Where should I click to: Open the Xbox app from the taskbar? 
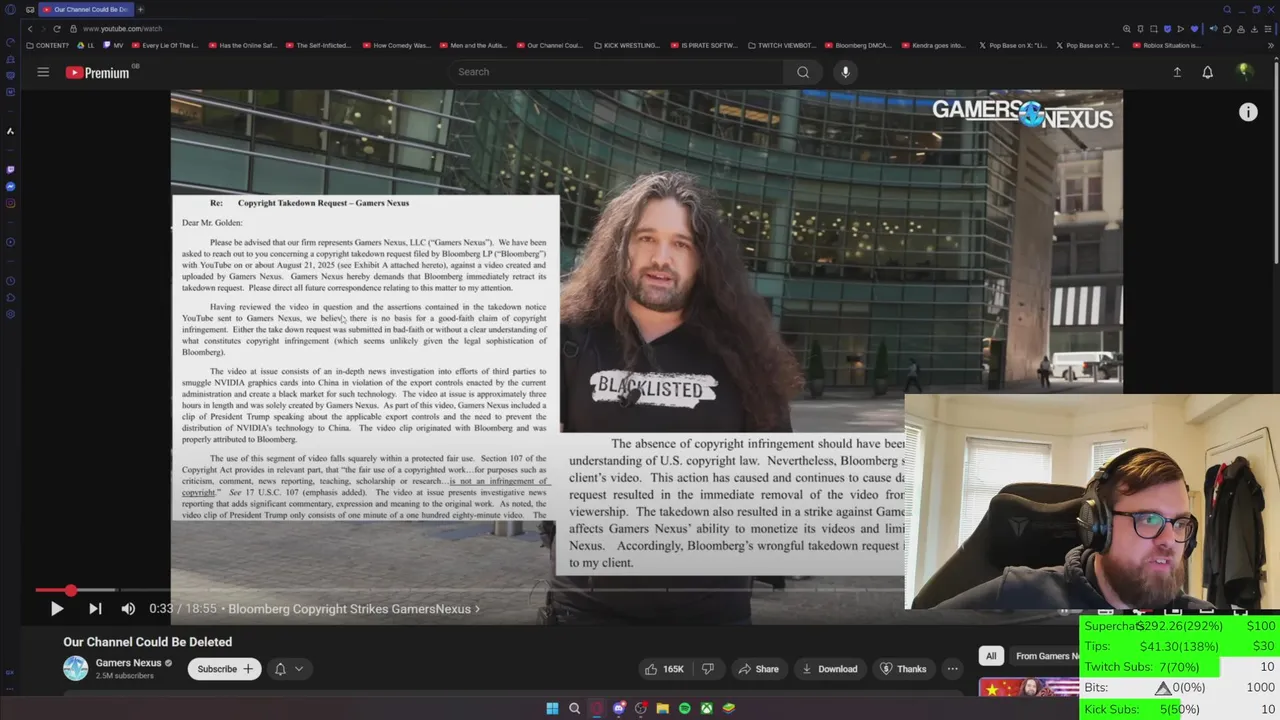706,708
